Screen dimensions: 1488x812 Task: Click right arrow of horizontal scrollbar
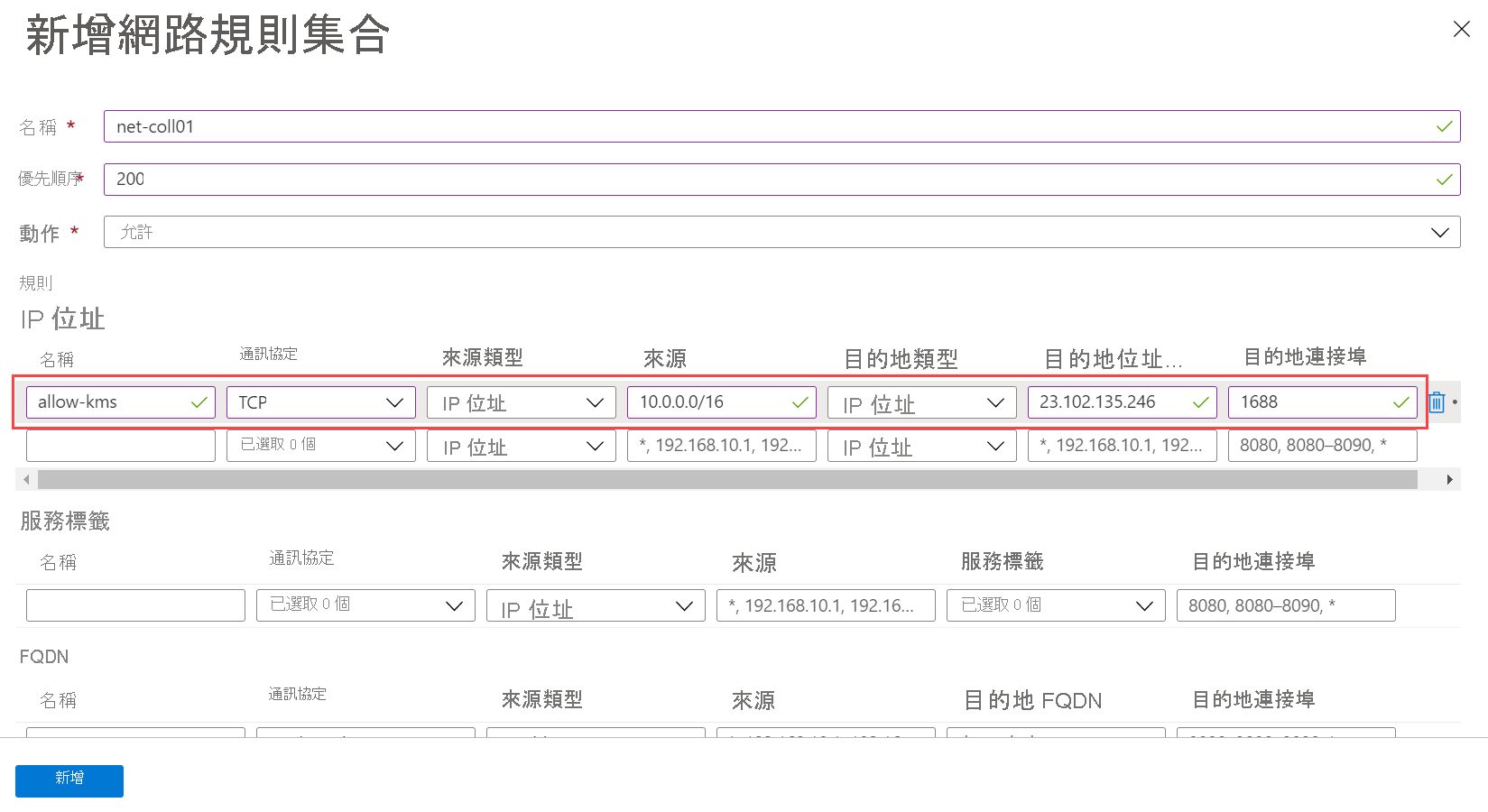tap(1449, 479)
